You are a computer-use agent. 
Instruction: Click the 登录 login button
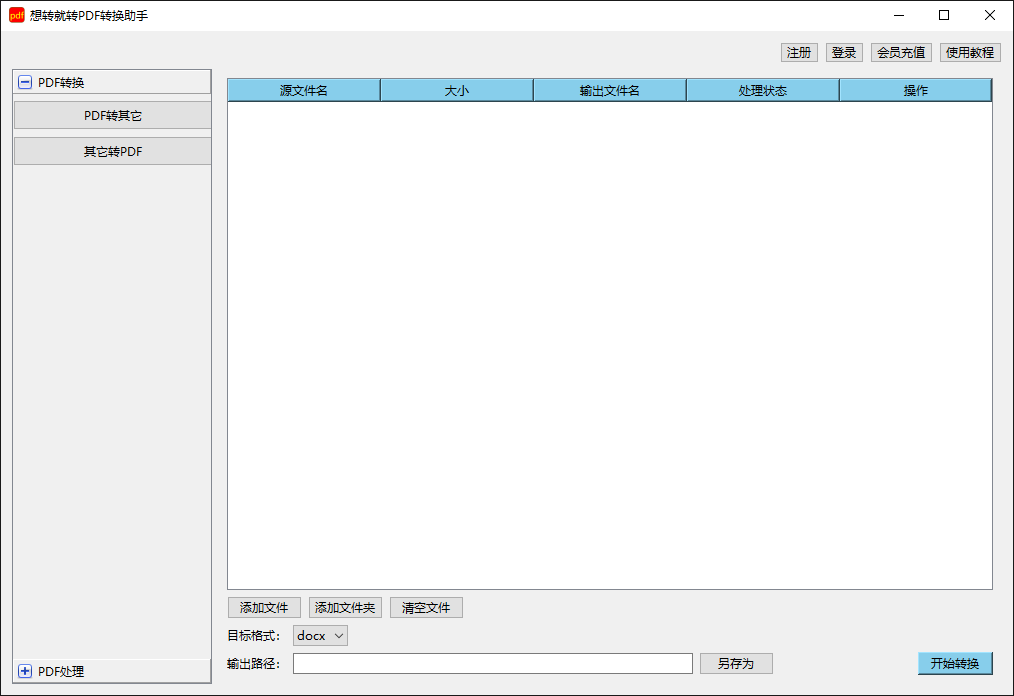(844, 52)
